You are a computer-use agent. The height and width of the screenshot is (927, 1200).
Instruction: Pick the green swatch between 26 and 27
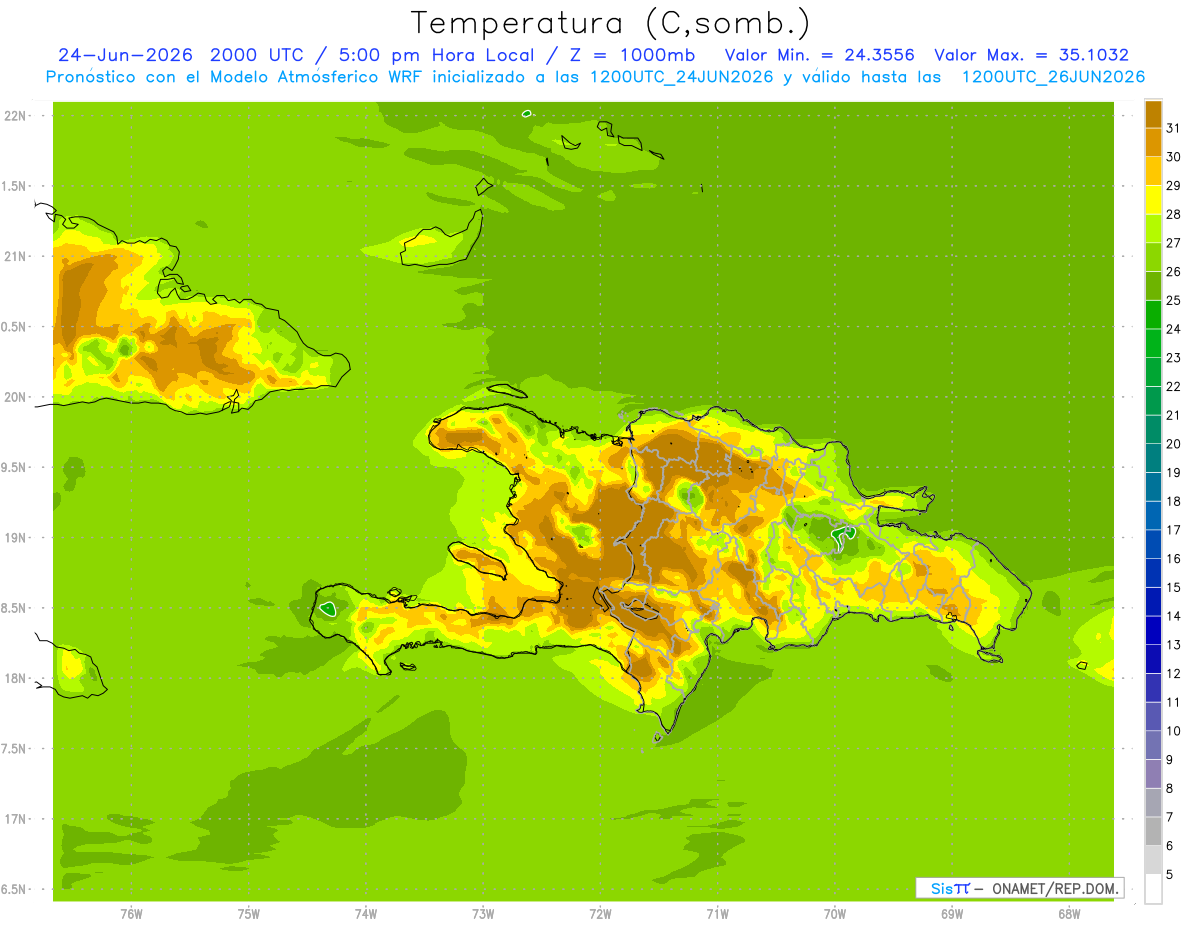[1153, 257]
